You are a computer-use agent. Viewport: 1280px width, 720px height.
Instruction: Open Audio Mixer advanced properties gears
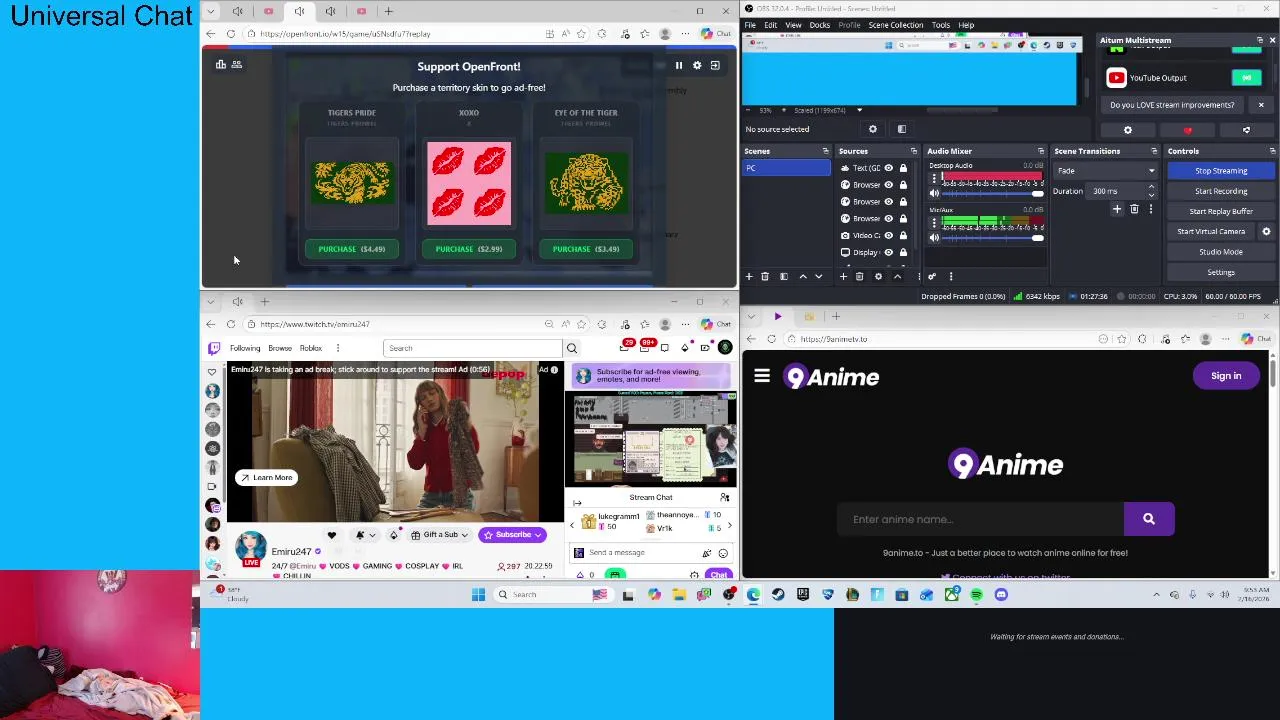click(x=932, y=277)
